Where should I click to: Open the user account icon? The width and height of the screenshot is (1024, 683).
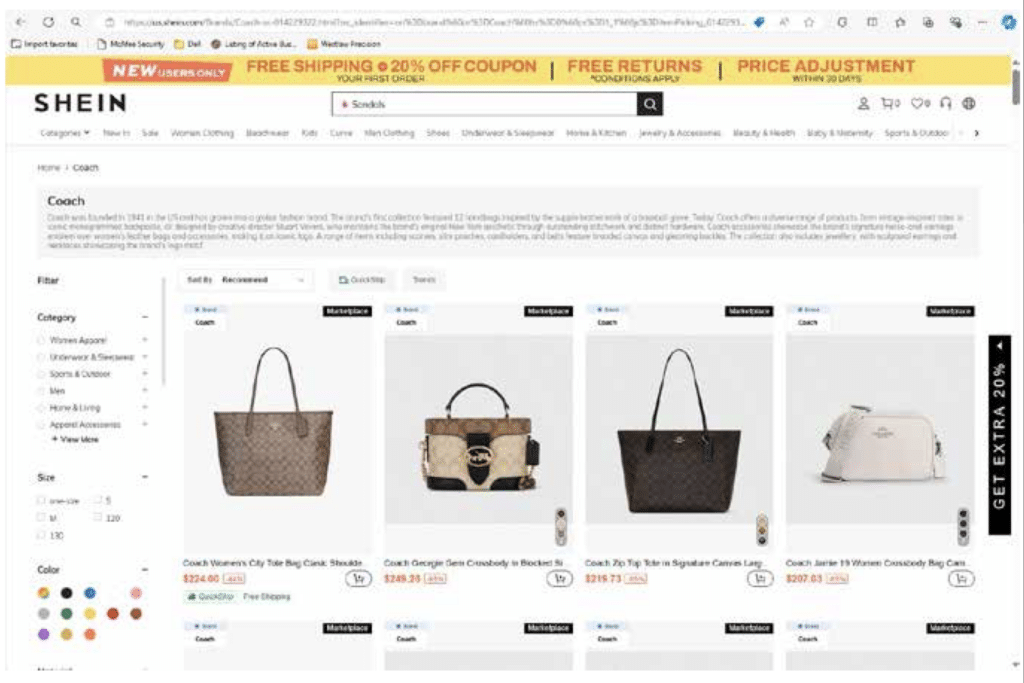click(x=863, y=103)
